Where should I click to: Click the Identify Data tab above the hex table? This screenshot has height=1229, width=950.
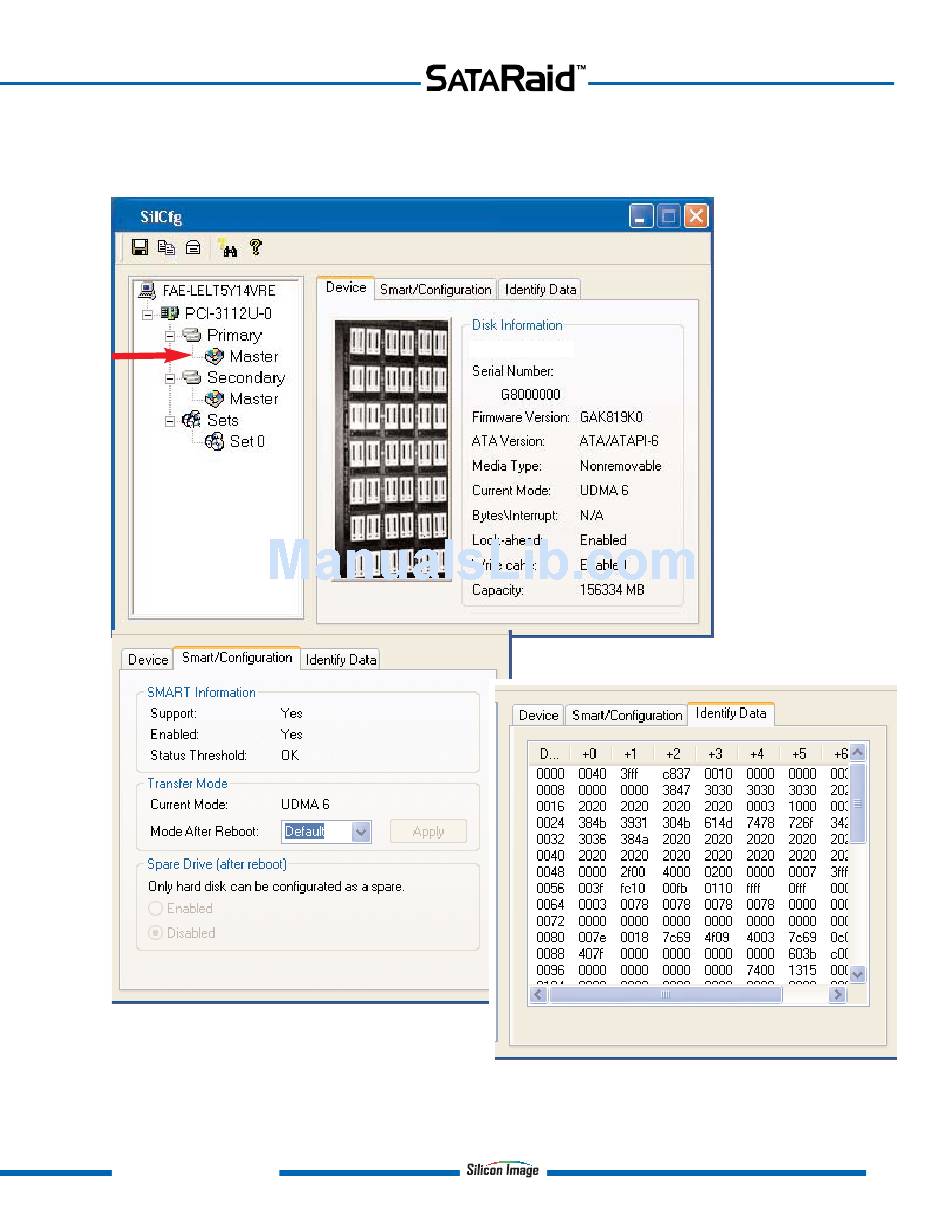click(x=731, y=713)
